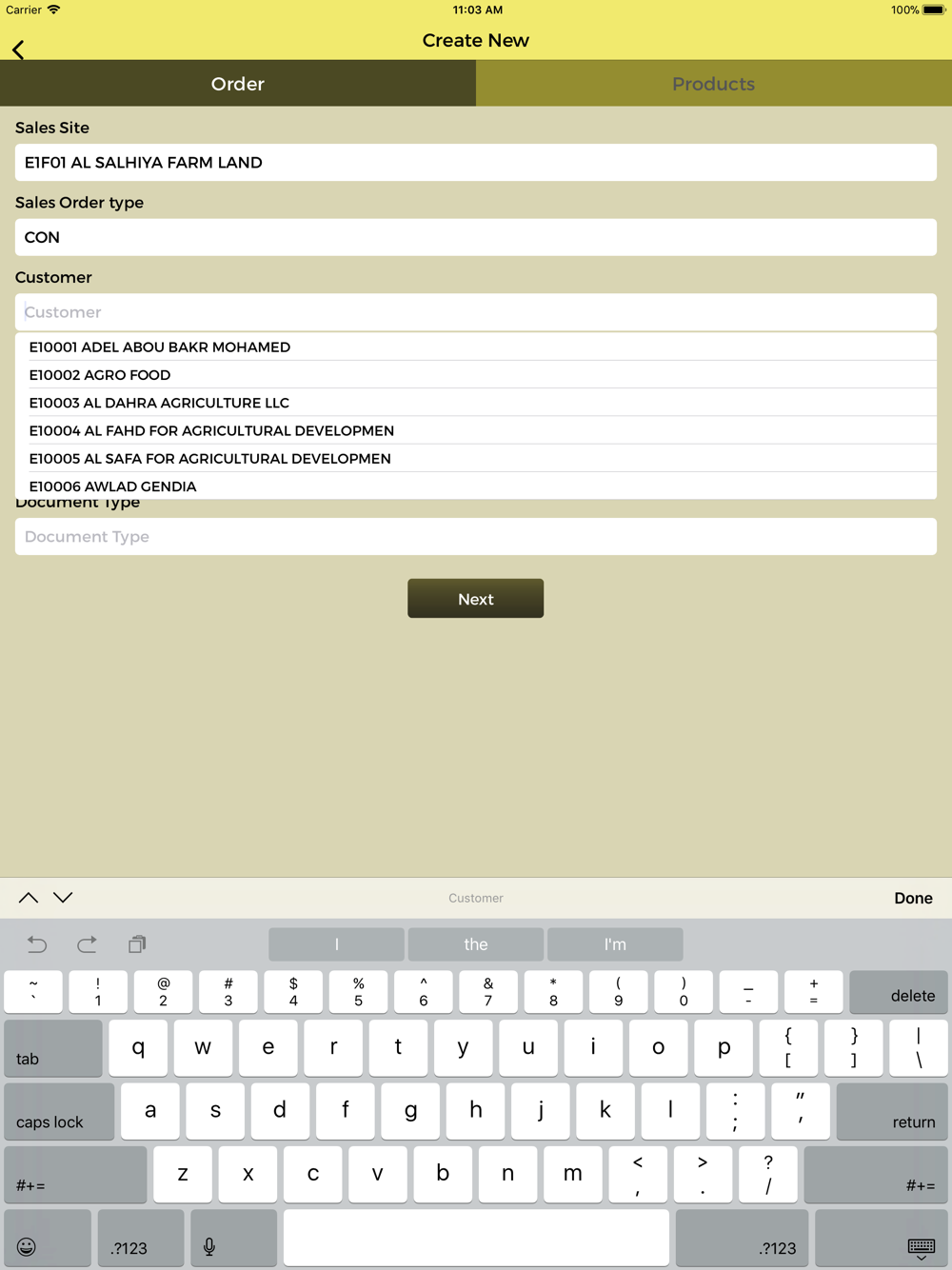Tap the number 5 key

[x=358, y=992]
